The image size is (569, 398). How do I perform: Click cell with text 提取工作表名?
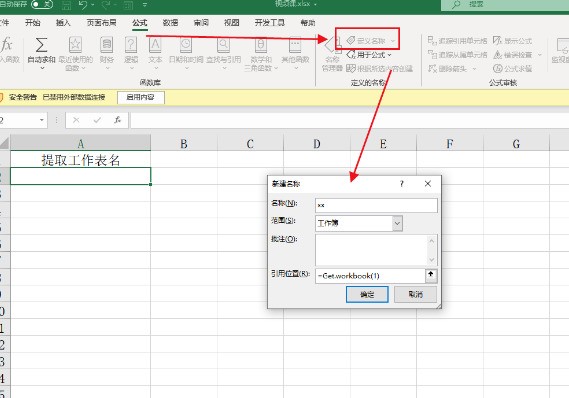point(81,160)
